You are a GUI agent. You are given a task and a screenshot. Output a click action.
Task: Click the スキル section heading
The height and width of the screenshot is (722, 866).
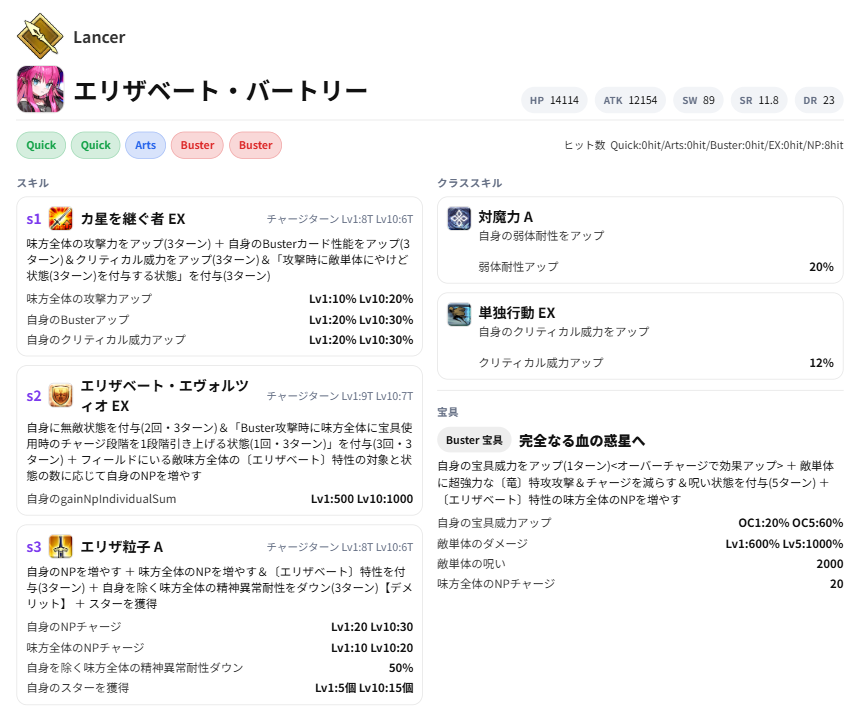tap(33, 183)
